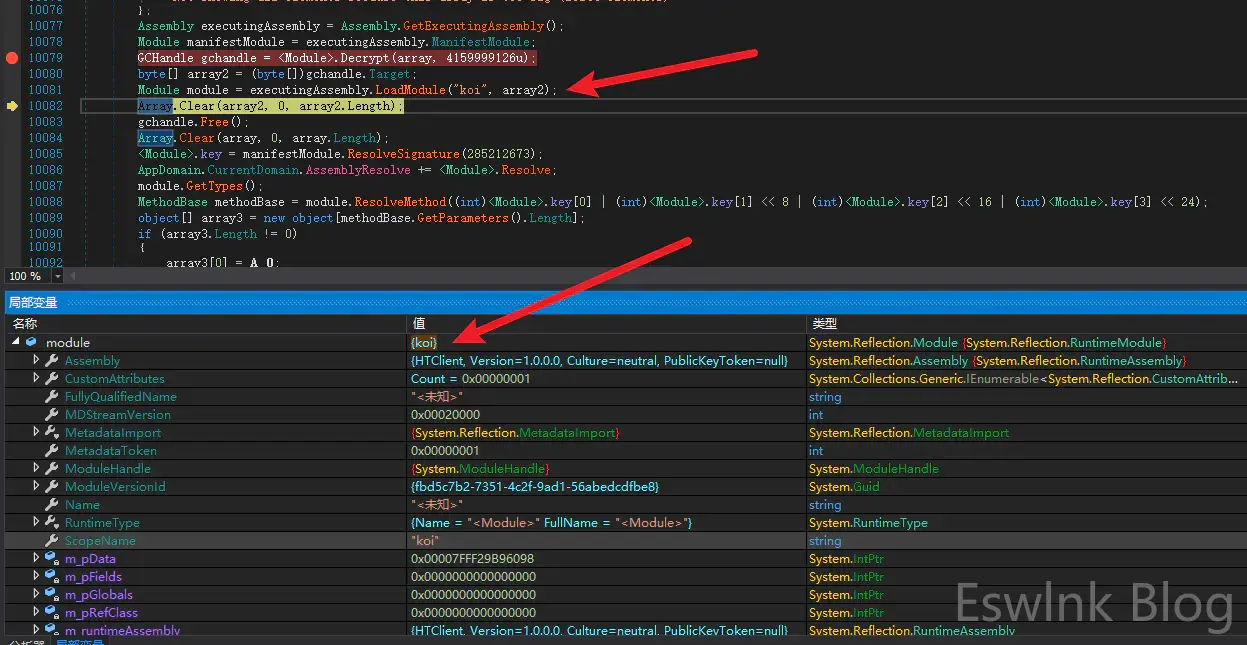Click the yellow current-statement arrow in the gutter
Screen dimensions: 1247x645
pyautogui.click(x=12, y=106)
